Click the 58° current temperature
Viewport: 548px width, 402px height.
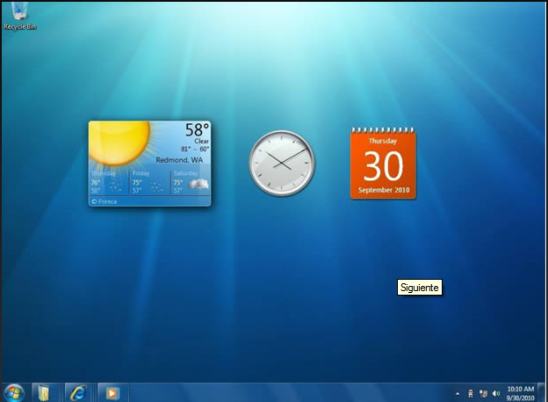(197, 130)
